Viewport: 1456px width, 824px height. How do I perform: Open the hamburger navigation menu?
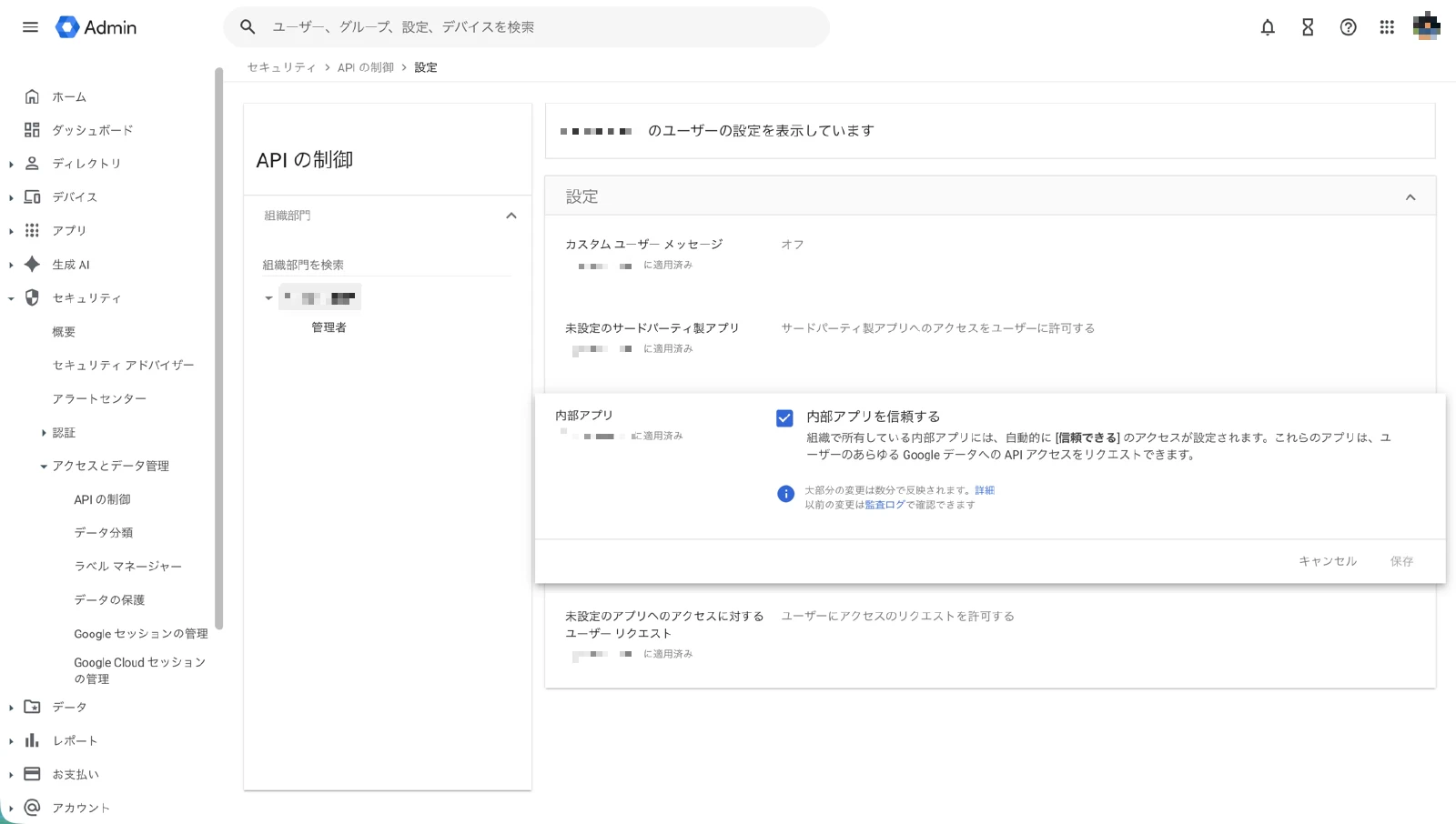point(30,26)
